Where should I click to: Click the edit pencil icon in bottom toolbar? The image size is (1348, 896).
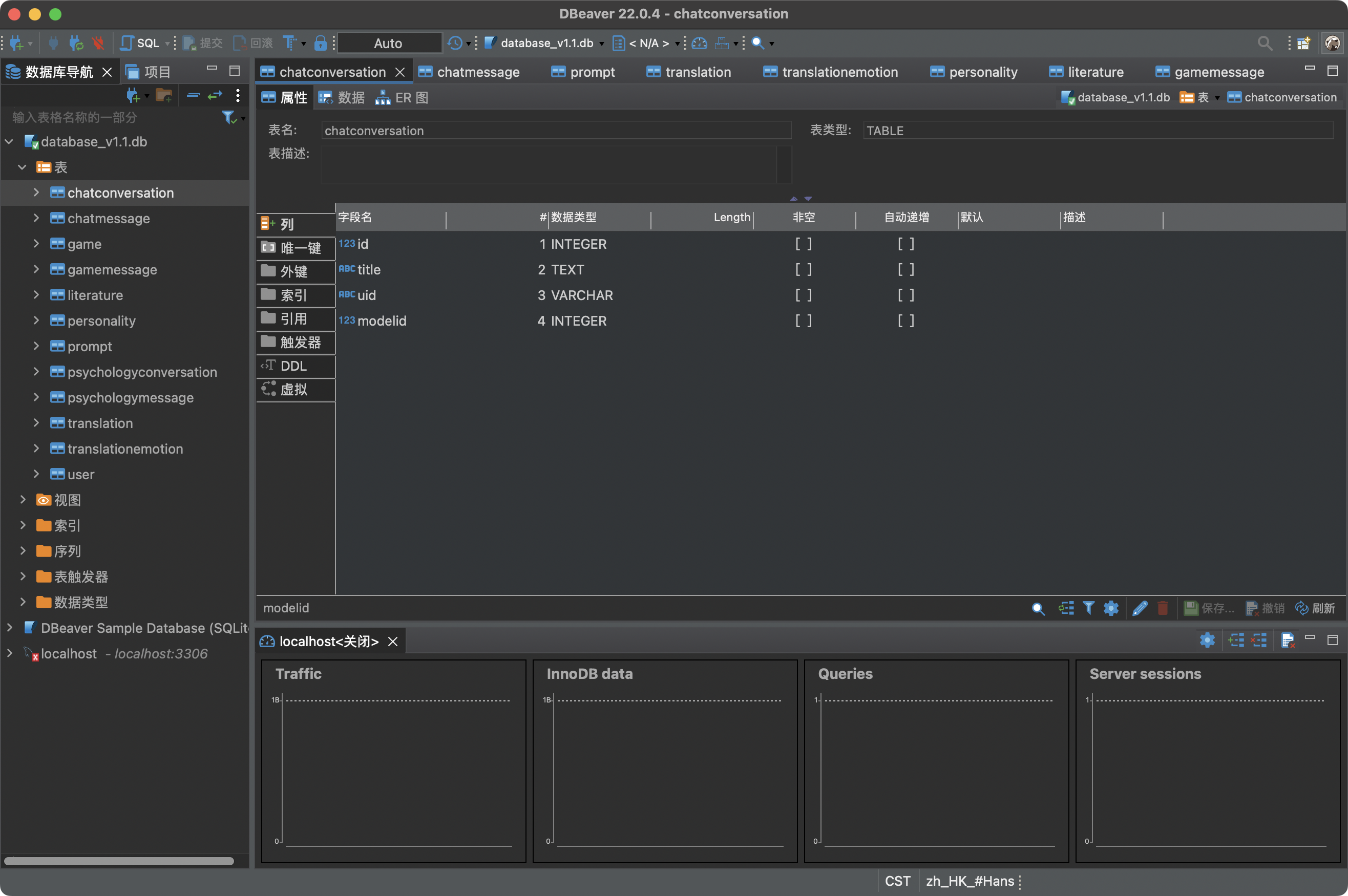tap(1140, 608)
